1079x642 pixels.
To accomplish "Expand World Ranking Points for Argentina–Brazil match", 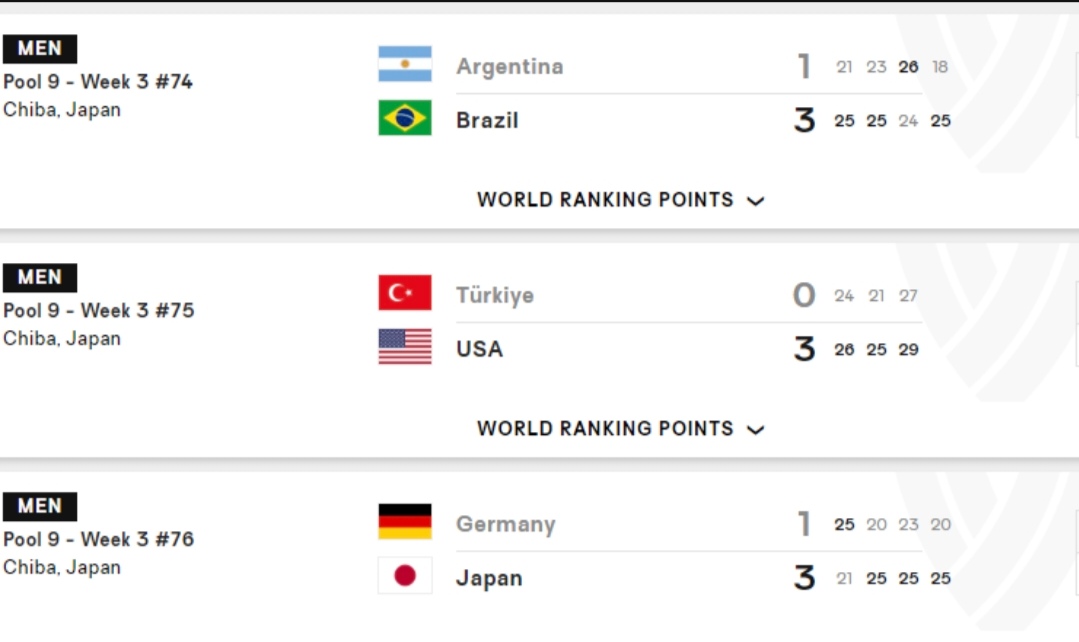I will coord(621,200).
